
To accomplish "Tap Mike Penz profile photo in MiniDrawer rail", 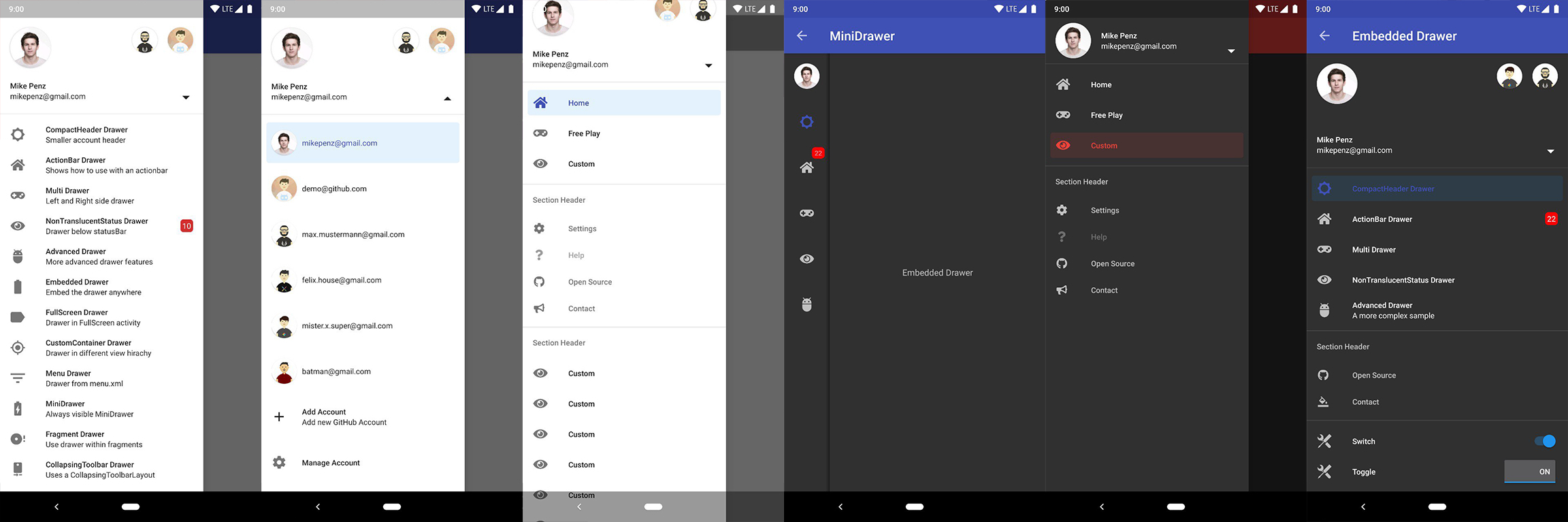I will pos(807,76).
